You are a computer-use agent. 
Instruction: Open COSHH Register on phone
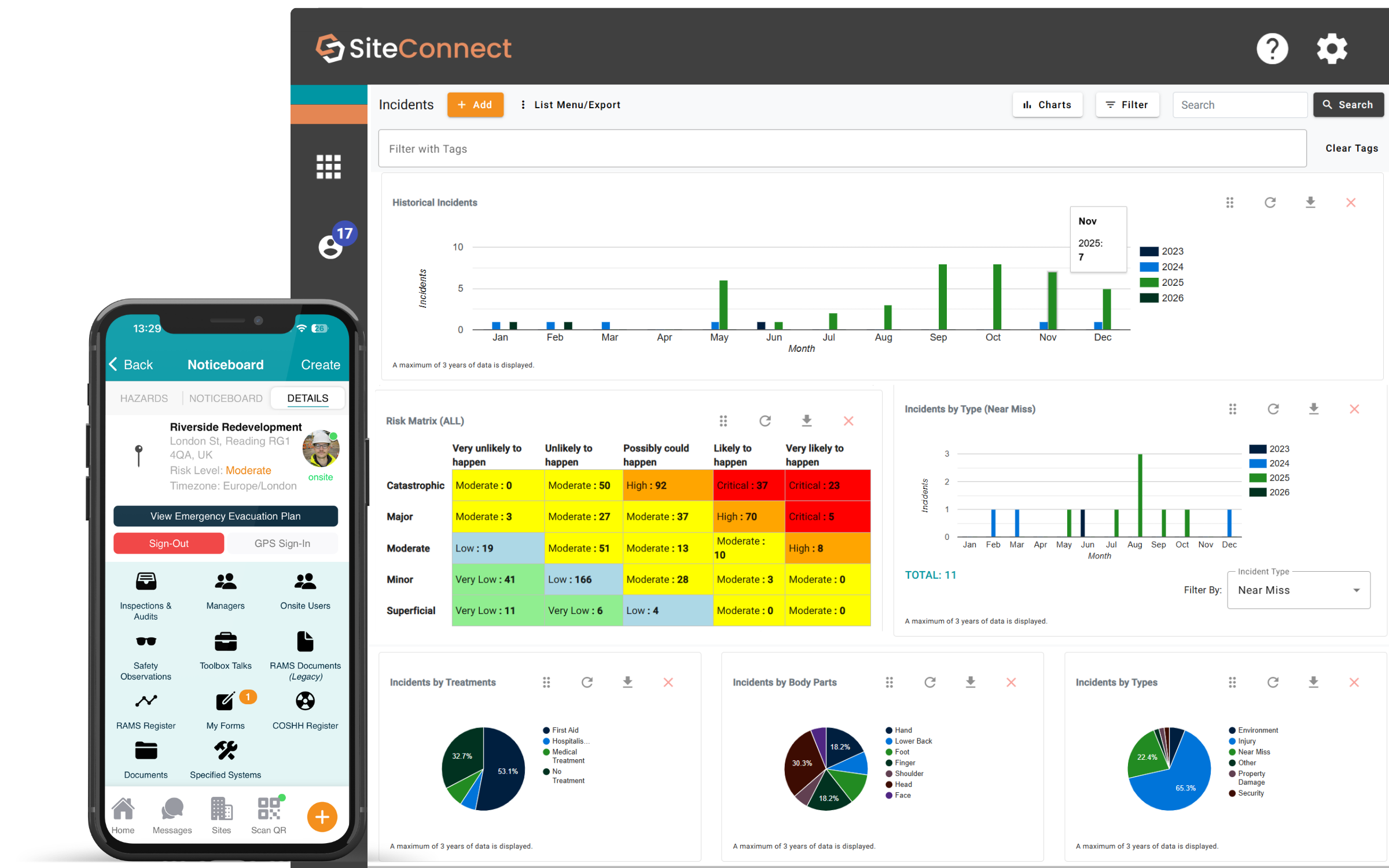305,711
